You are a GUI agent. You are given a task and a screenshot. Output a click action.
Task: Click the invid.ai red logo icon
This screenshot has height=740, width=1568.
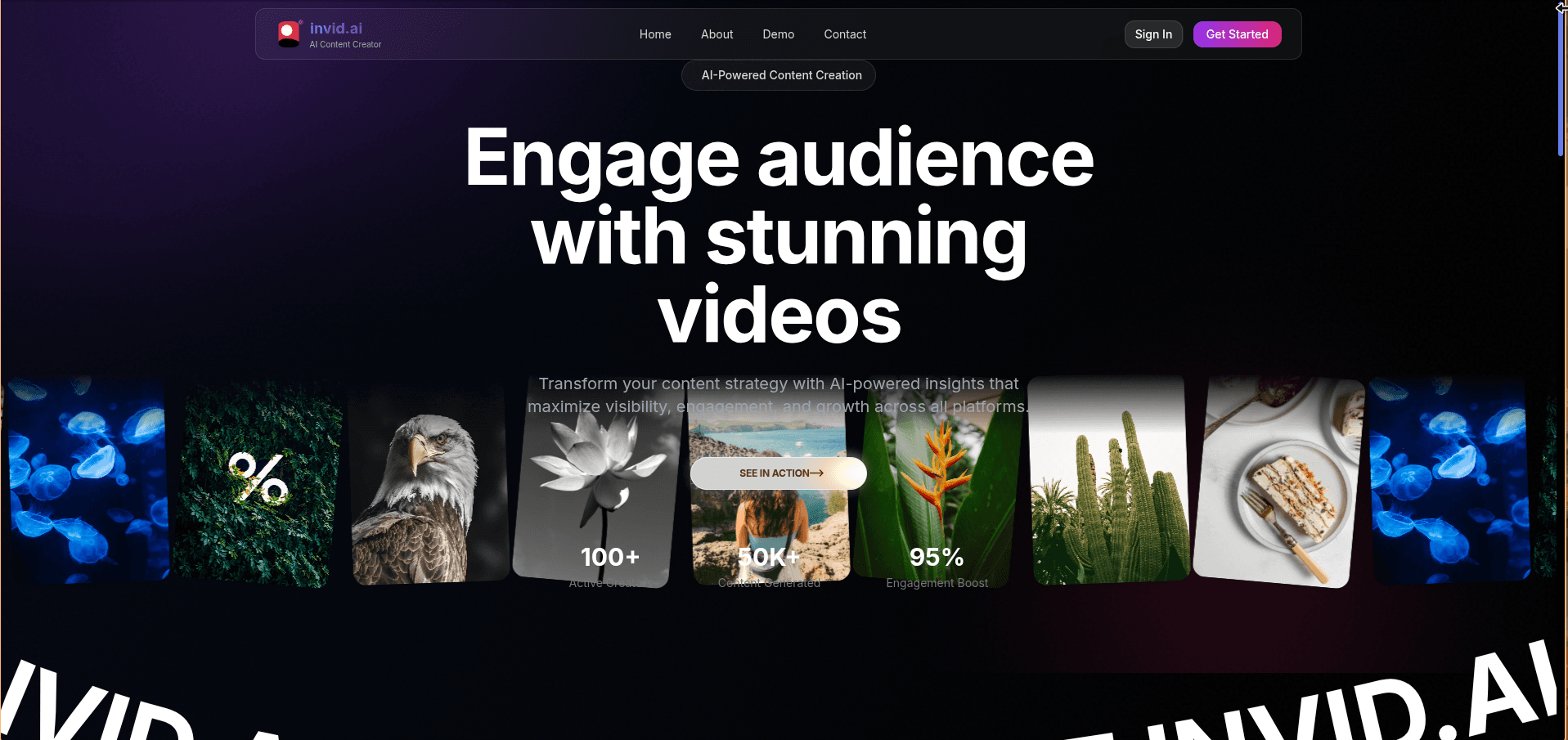(289, 34)
